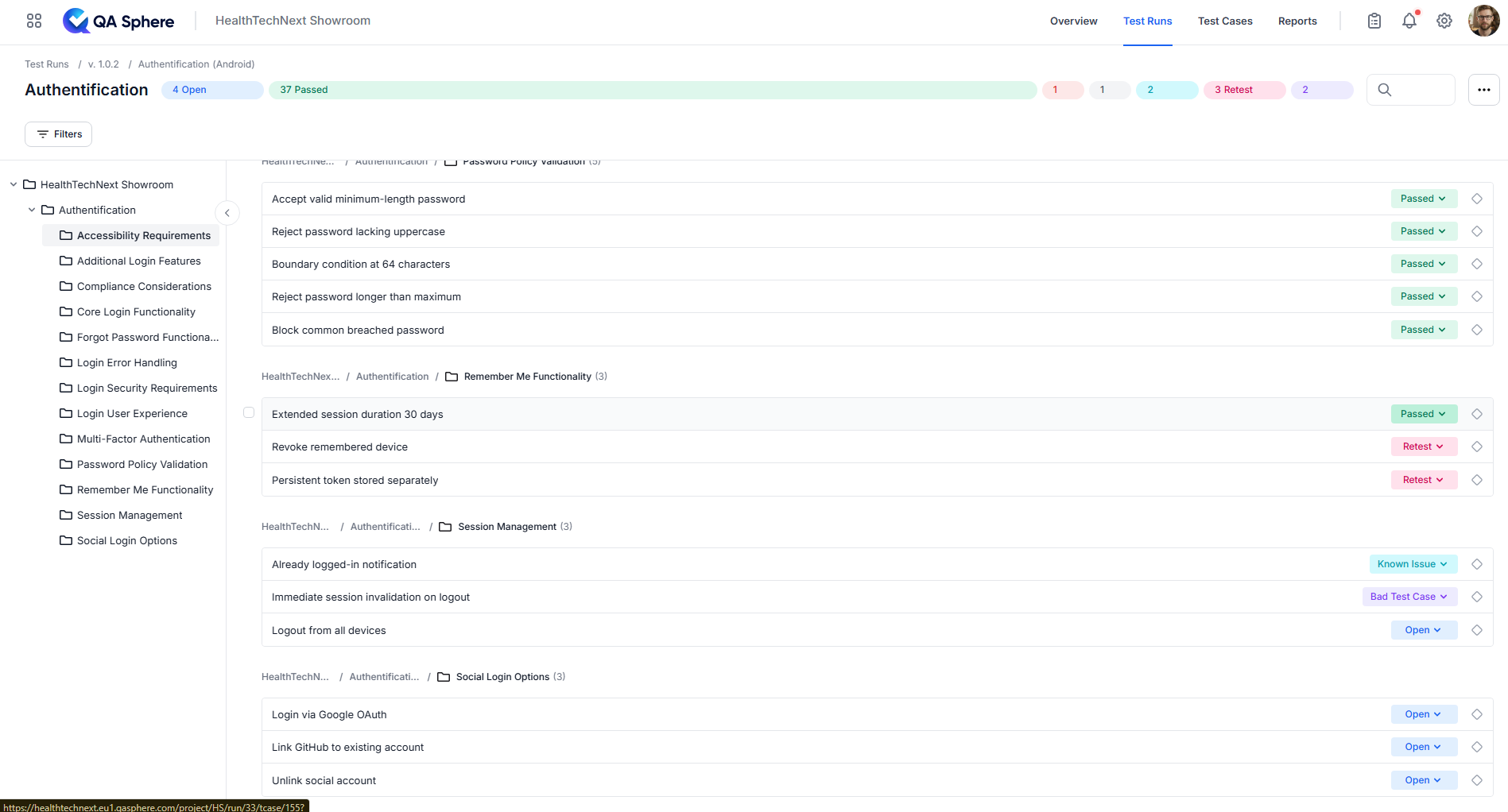The image size is (1508, 812).
Task: Click the 4 Open progress segment
Action: pyautogui.click(x=212, y=90)
